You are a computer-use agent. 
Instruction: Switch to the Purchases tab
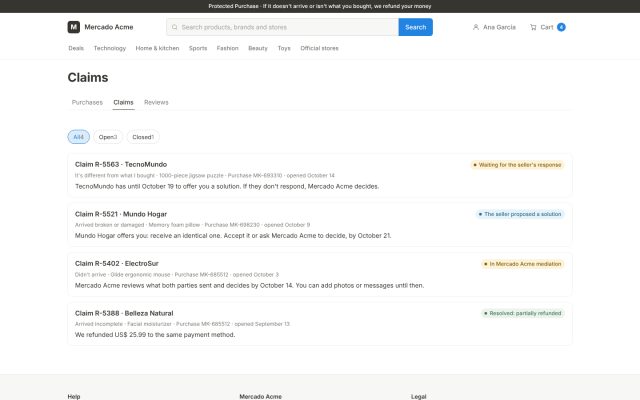[x=87, y=102]
